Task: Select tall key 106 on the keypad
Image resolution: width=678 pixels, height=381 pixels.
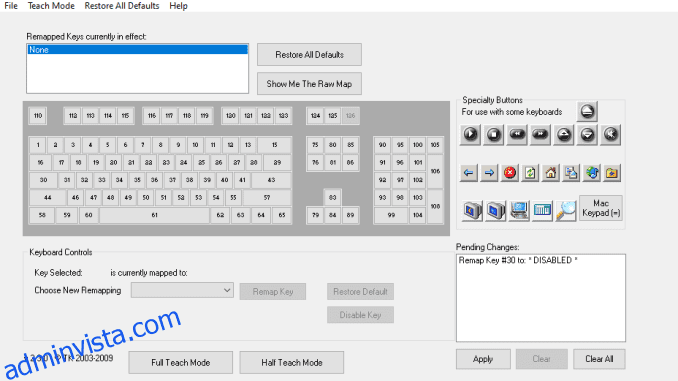Action: pyautogui.click(x=435, y=171)
